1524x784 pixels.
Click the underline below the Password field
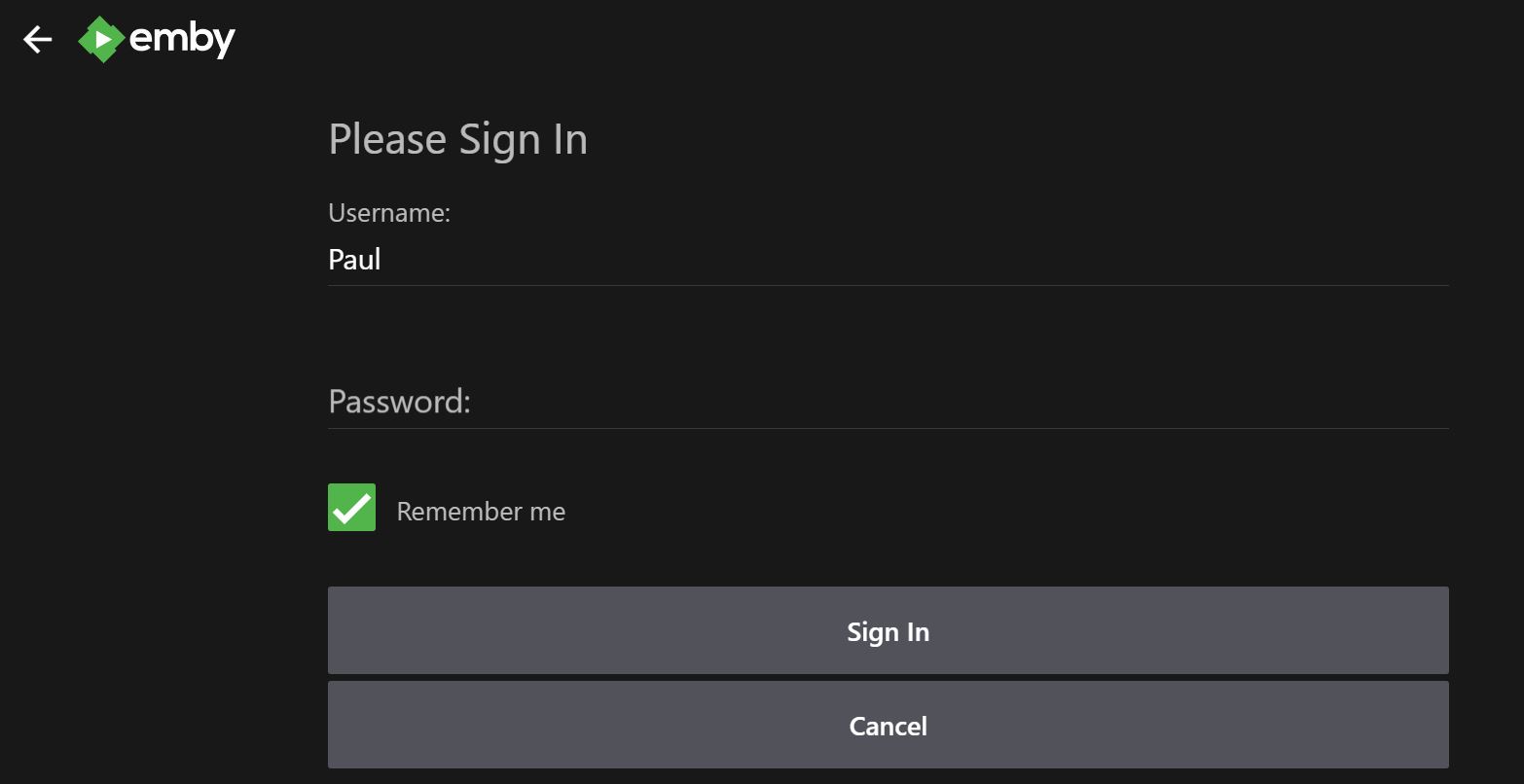[x=888, y=429]
